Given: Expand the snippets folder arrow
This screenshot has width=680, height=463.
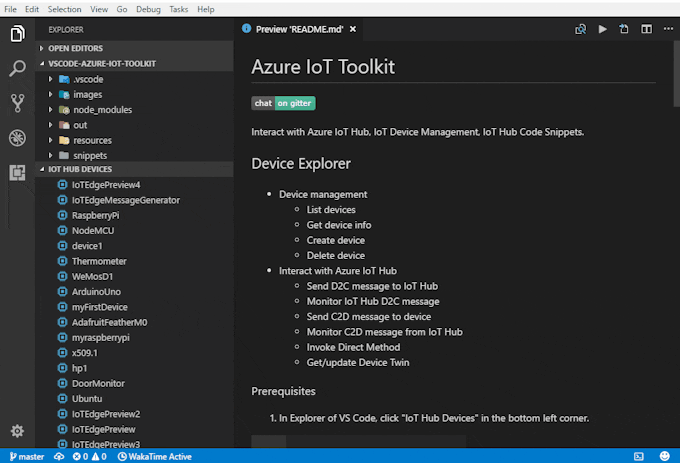Looking at the screenshot, I should [50, 155].
